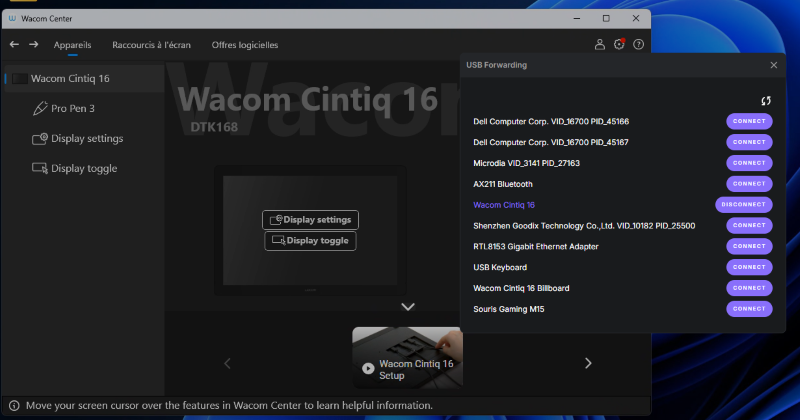
Task: Play the Wacom Cintiq 16 Setup video
Action: [x=368, y=368]
